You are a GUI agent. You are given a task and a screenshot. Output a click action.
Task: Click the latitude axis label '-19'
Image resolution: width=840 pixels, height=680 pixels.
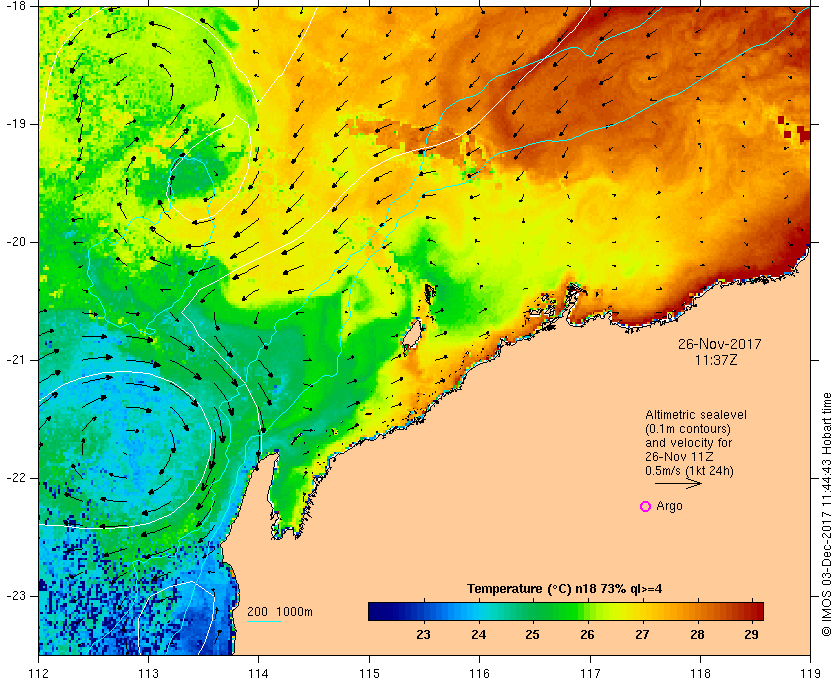coord(16,124)
